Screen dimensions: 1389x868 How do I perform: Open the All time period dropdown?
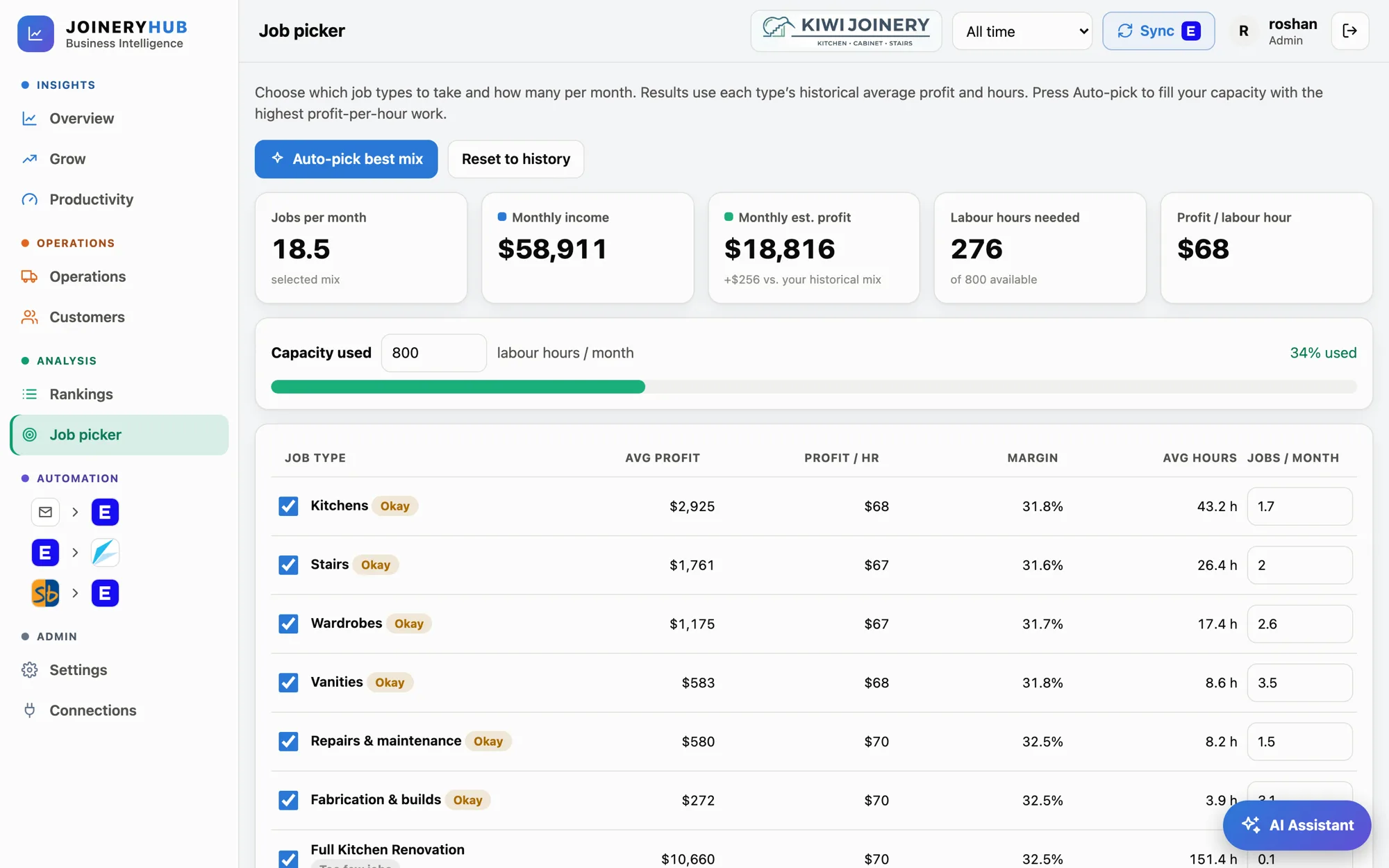click(1022, 31)
